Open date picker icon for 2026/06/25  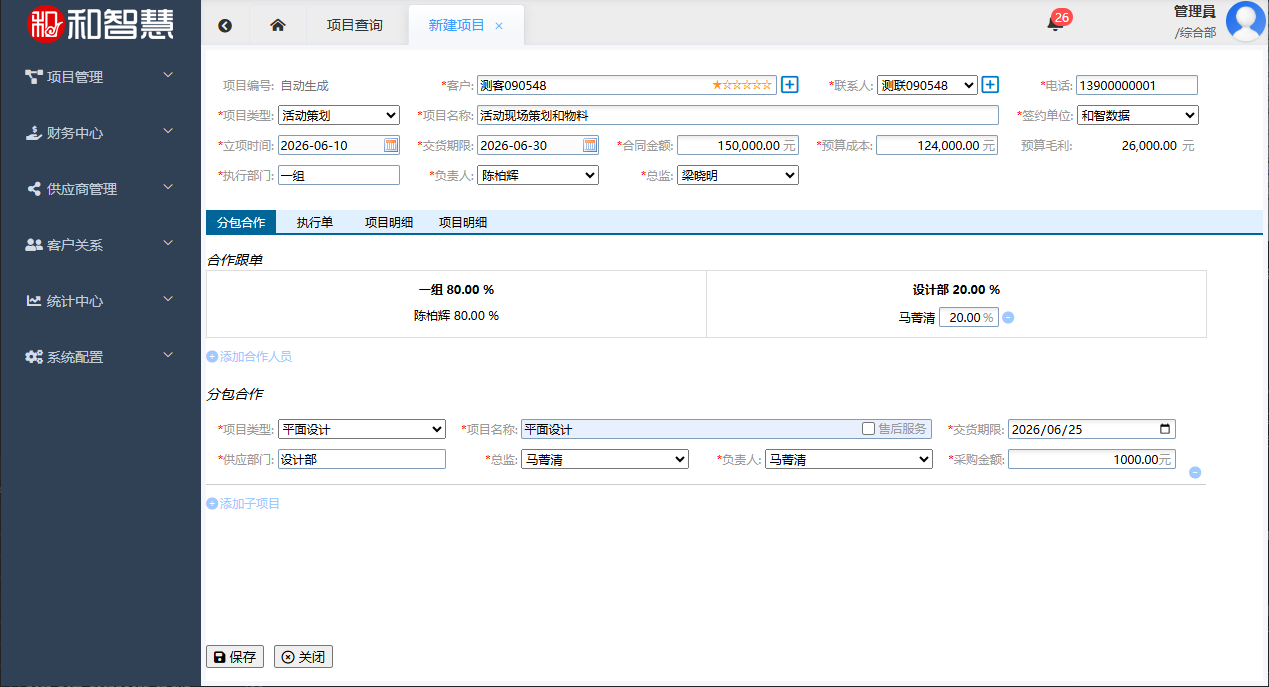(1165, 429)
